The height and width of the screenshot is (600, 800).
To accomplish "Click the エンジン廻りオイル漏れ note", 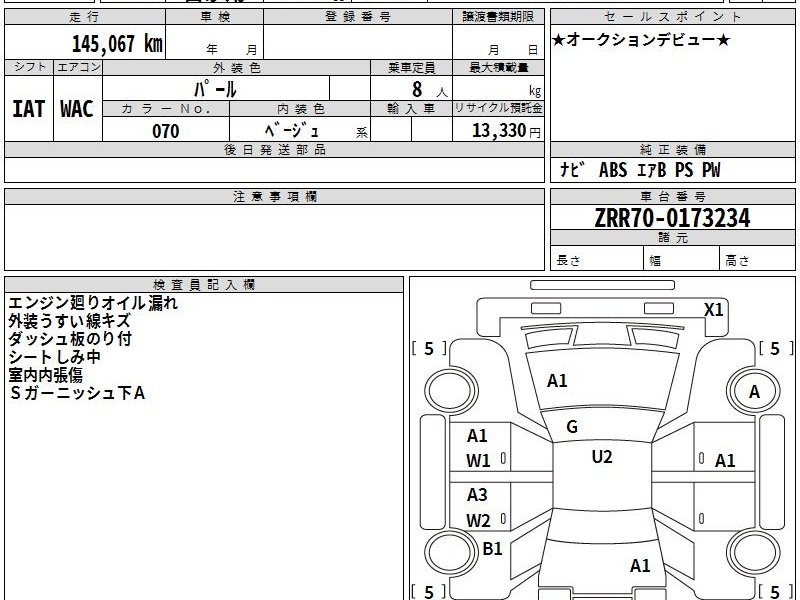I will click(93, 303).
